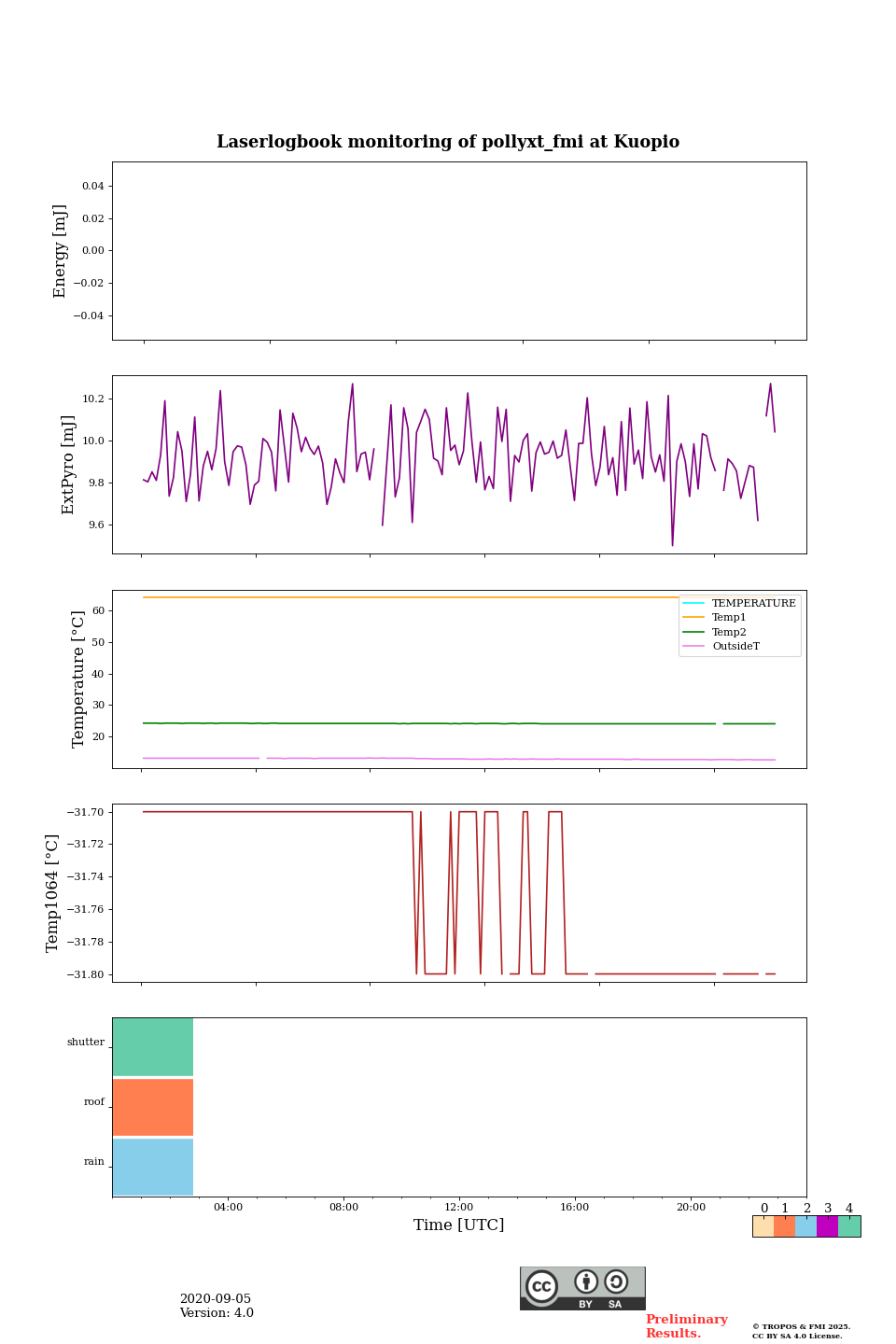The height and width of the screenshot is (1344, 896).
Task: Click the blue rain status block
Action: (x=153, y=1167)
